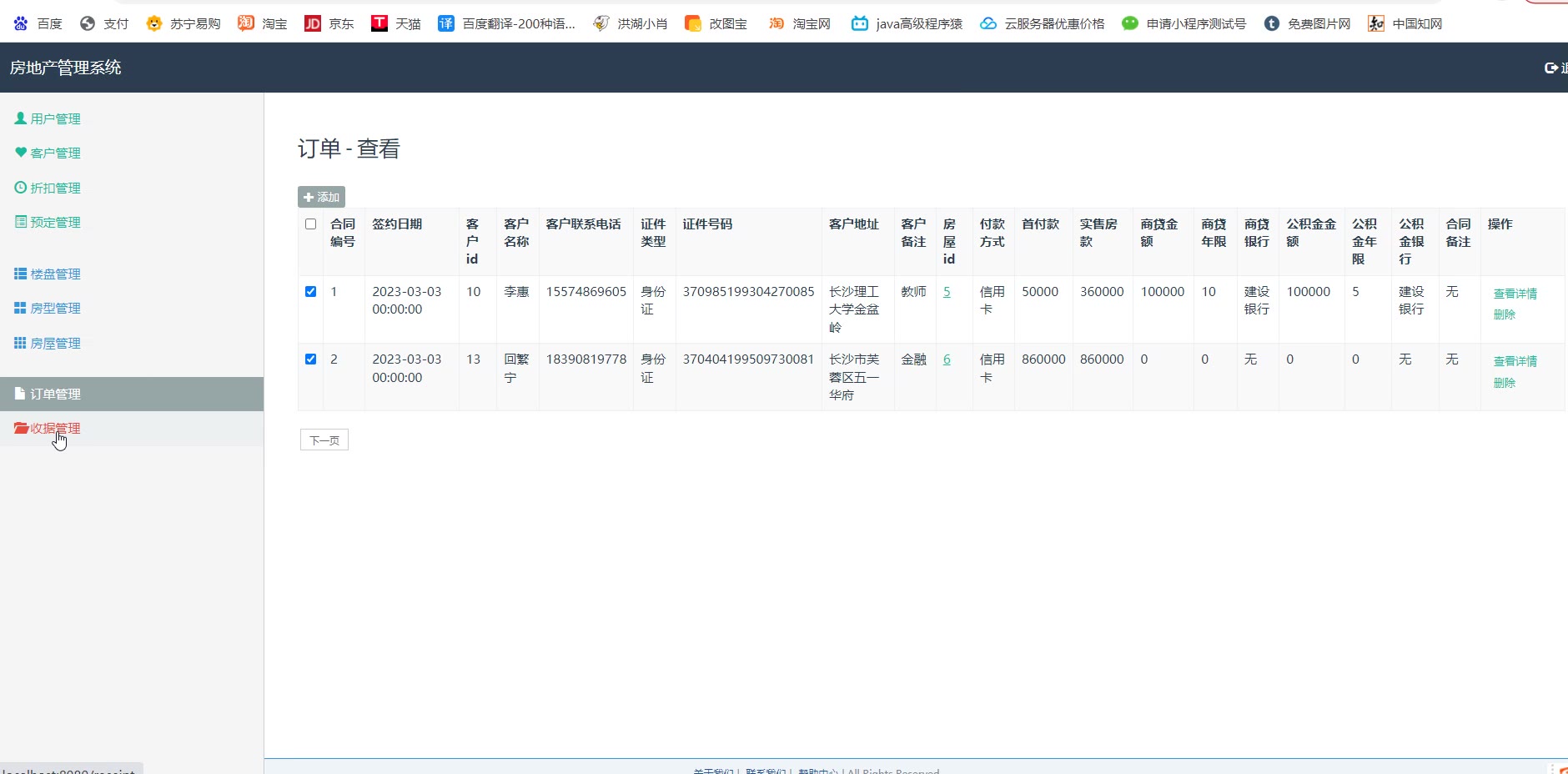The image size is (1568, 774).
Task: Toggle the select-all checkbox in table header
Action: click(311, 224)
